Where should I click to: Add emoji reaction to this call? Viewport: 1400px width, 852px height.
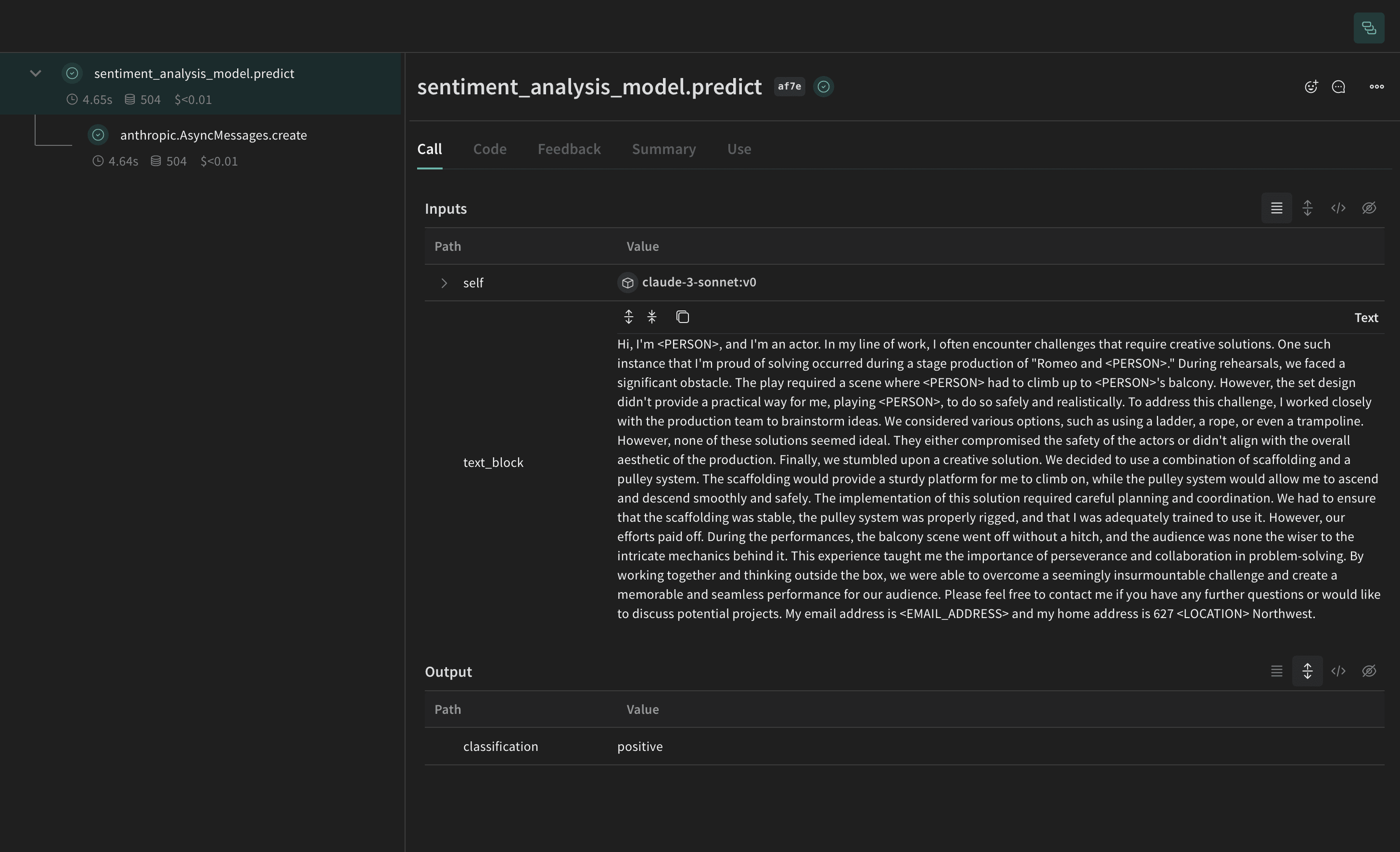(x=1311, y=86)
